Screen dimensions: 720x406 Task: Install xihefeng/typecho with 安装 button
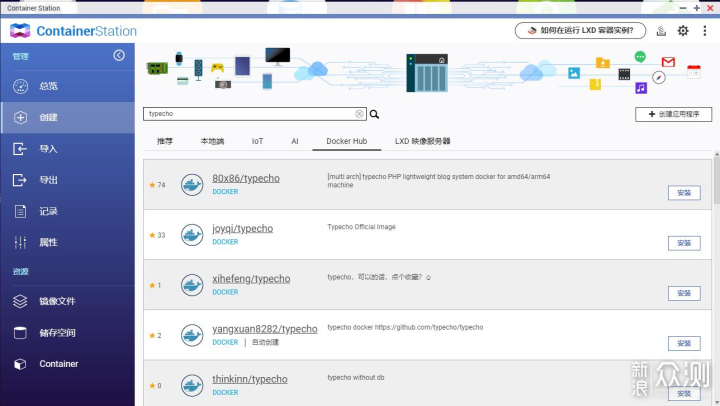[x=684, y=293]
